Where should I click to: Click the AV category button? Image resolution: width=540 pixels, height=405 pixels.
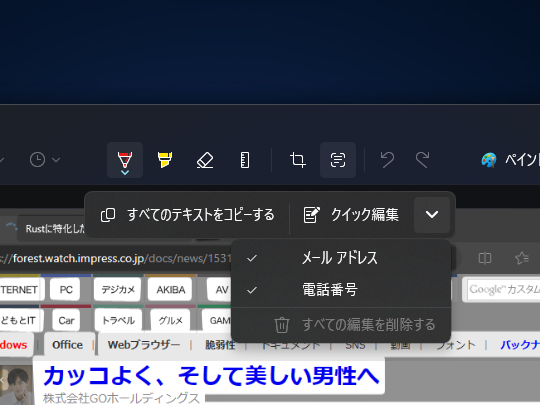(x=220, y=290)
